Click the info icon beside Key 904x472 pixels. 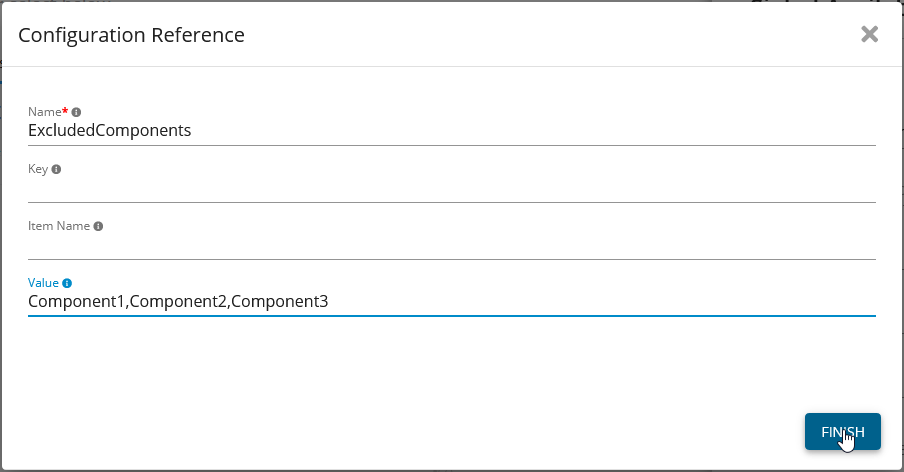(56, 169)
